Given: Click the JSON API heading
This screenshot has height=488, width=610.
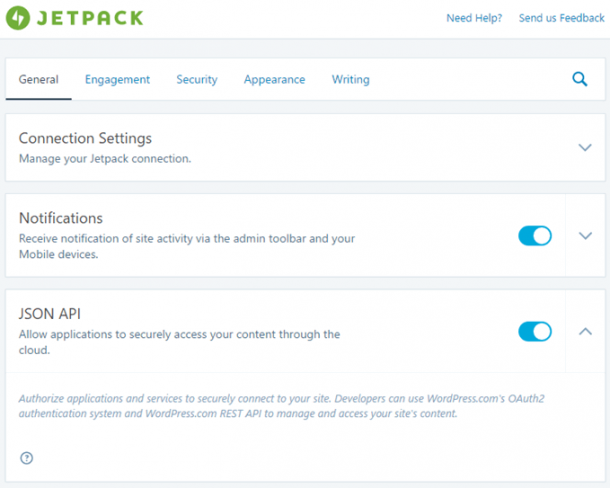Looking at the screenshot, I should (50, 314).
